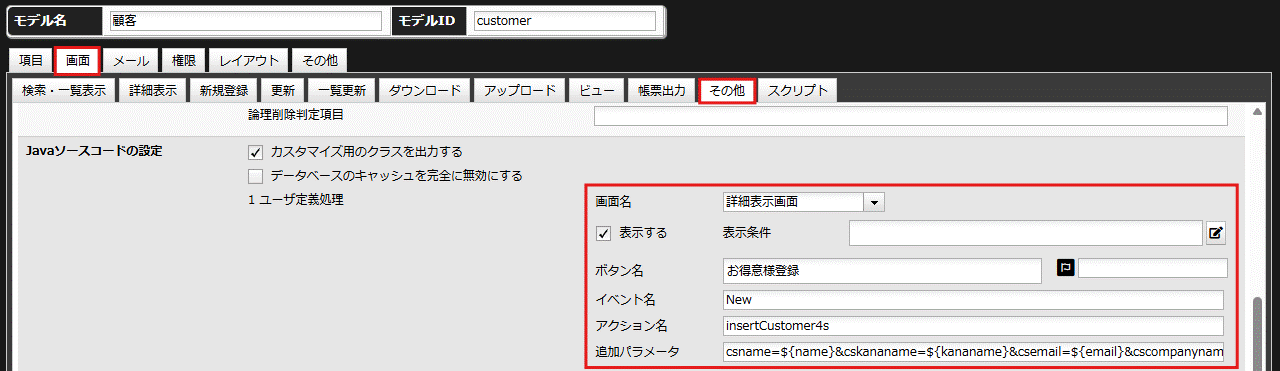1280x371 pixels.
Task: Click the アクション名 field insertCustomer4s
Action: pos(973,326)
